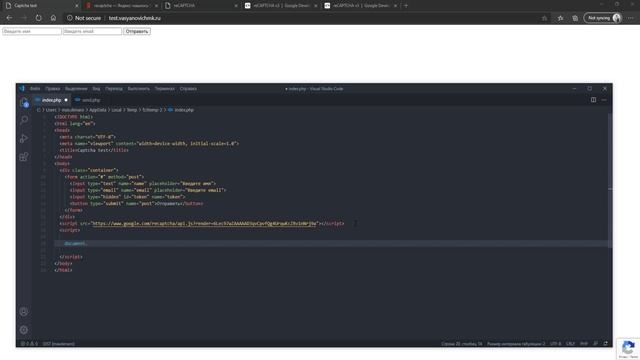Click the VS Code logo in the title bar
Viewport: 640px width, 360px height.
click(22, 89)
